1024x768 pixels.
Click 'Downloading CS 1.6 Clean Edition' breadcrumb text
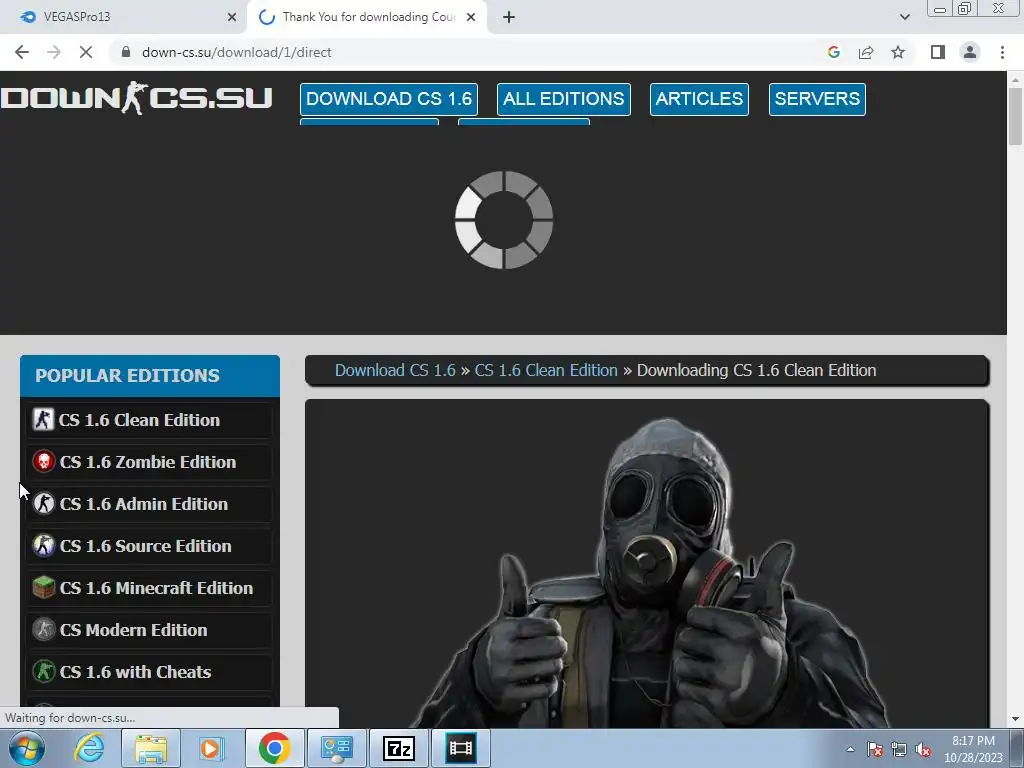pyautogui.click(x=756, y=370)
